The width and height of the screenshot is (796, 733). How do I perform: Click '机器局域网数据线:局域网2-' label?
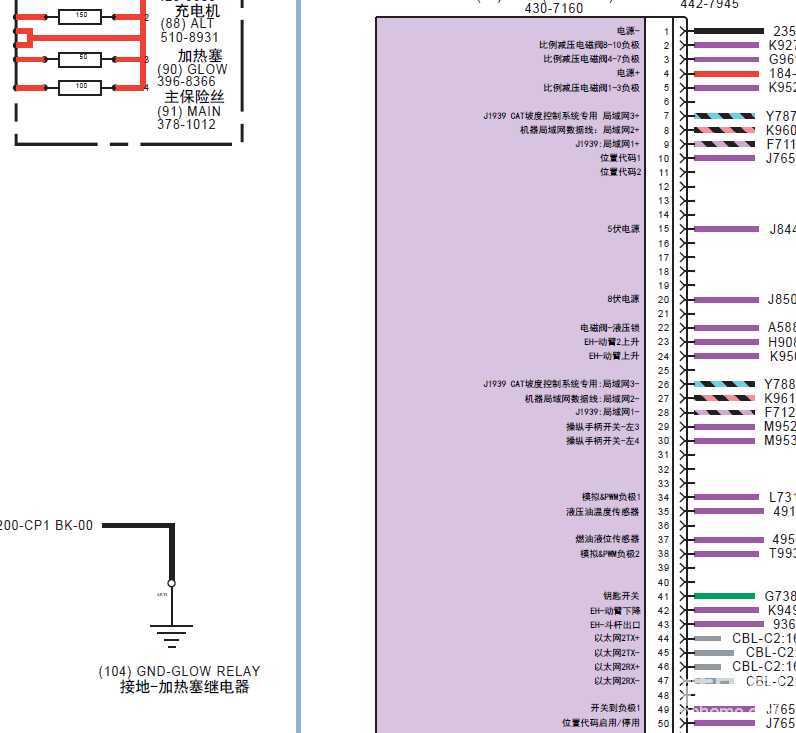[x=582, y=398]
